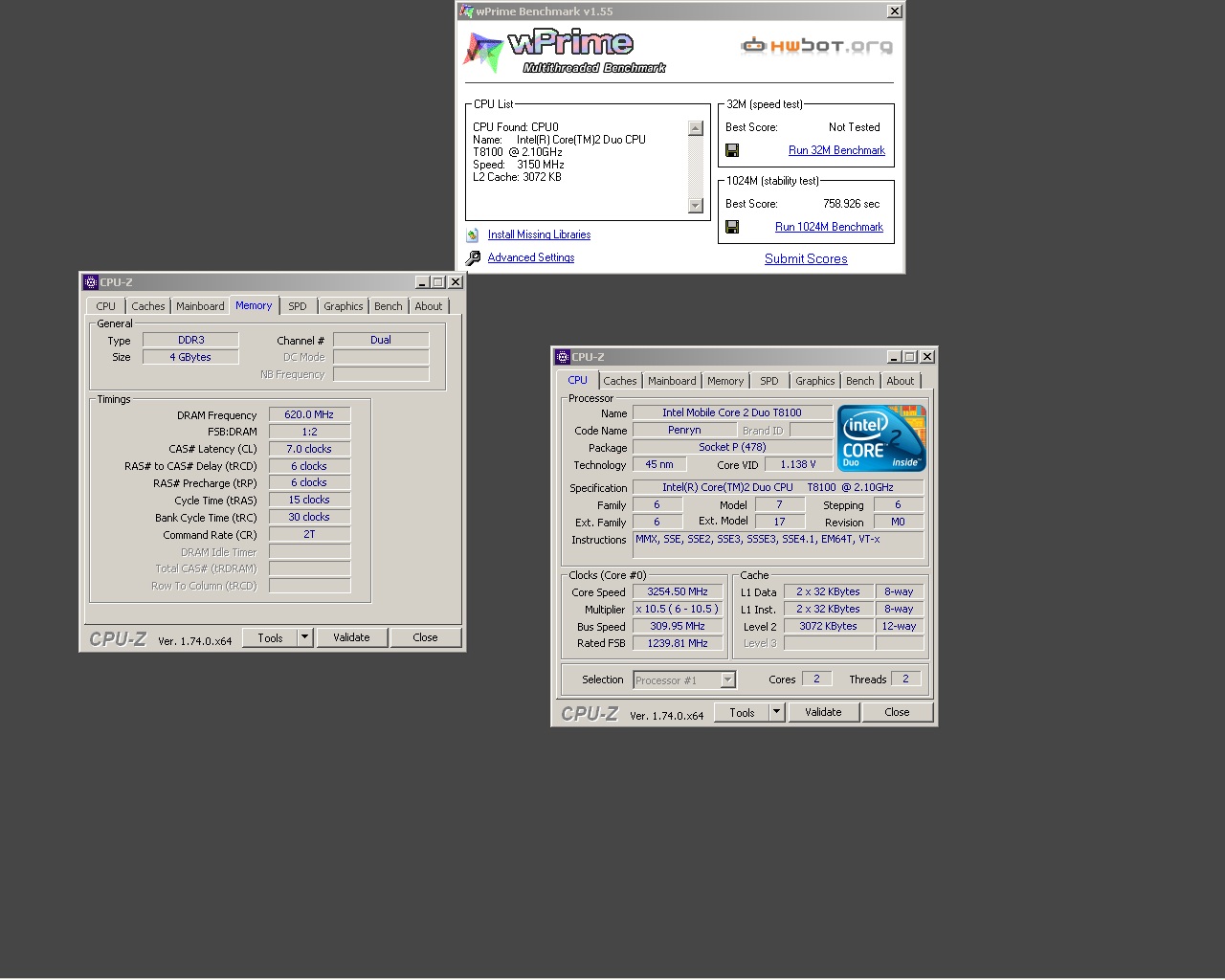1225x980 pixels.
Task: Click the memory Type DDR3 field
Action: [x=190, y=340]
